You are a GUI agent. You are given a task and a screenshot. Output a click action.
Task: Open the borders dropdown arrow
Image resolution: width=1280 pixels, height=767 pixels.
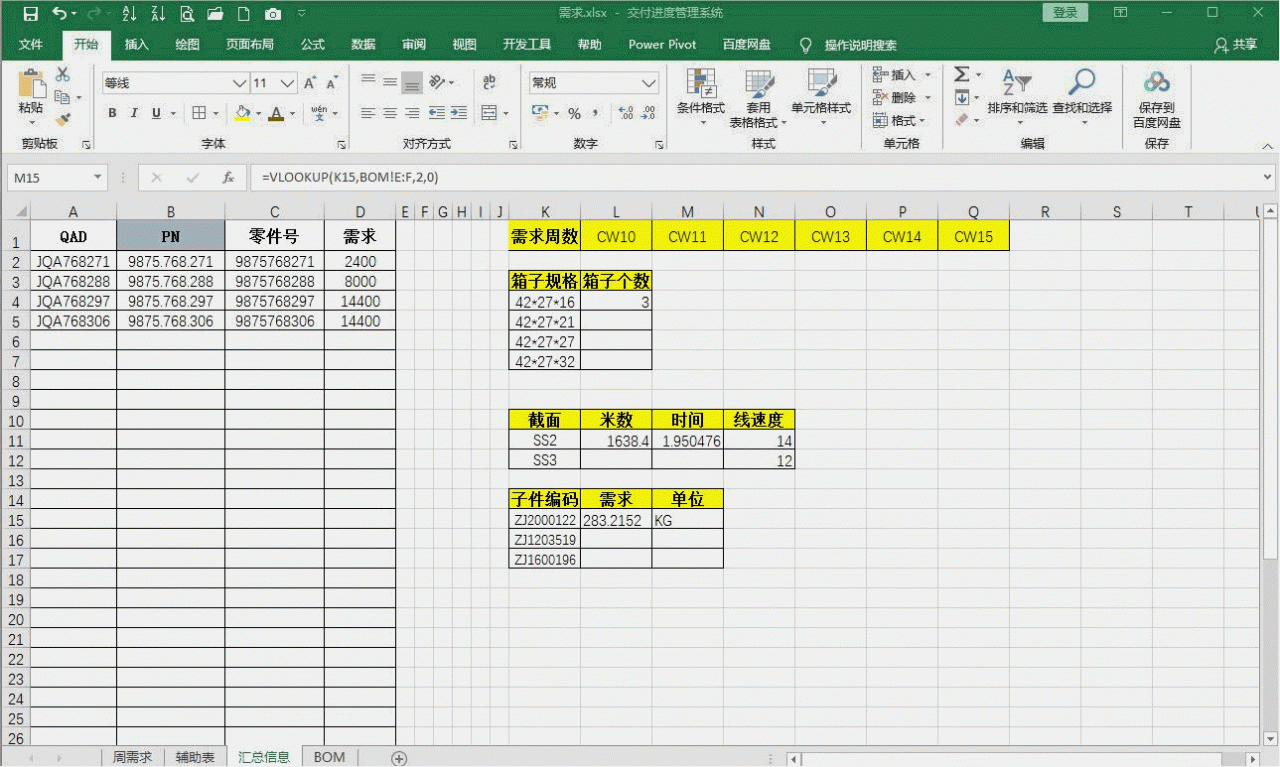click(x=216, y=113)
